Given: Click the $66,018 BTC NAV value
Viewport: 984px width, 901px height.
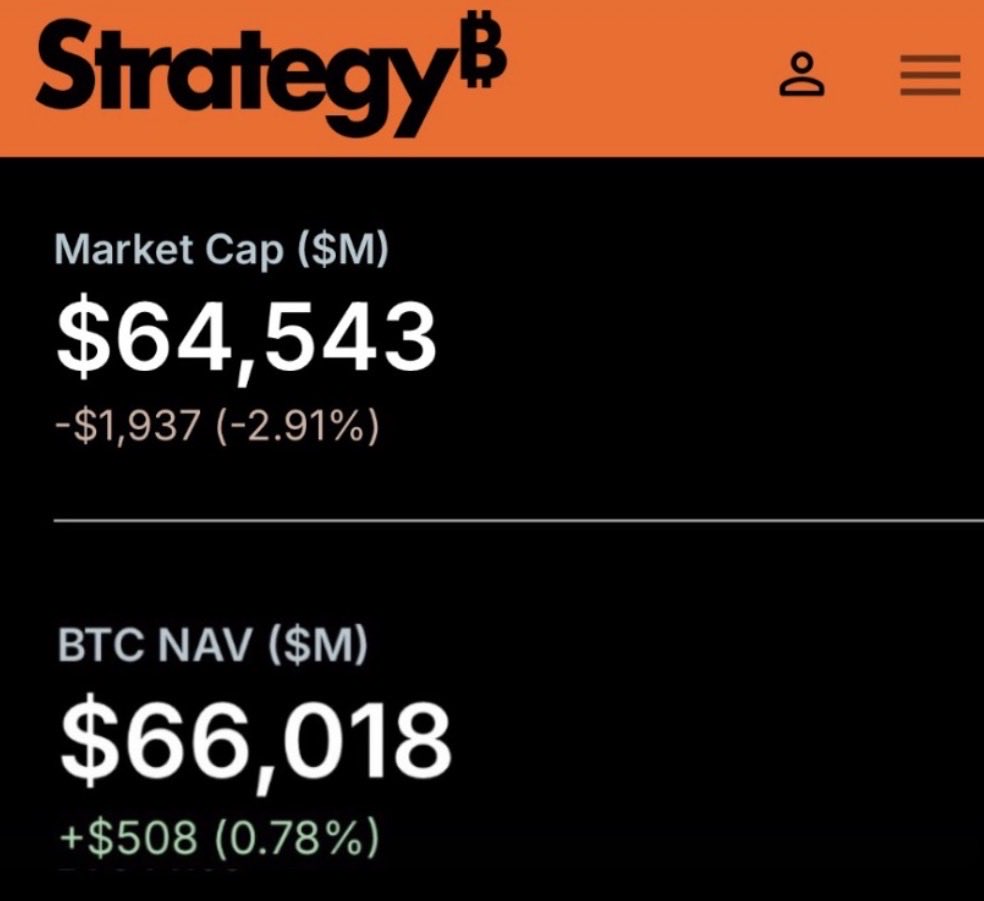Looking at the screenshot, I should click(255, 745).
